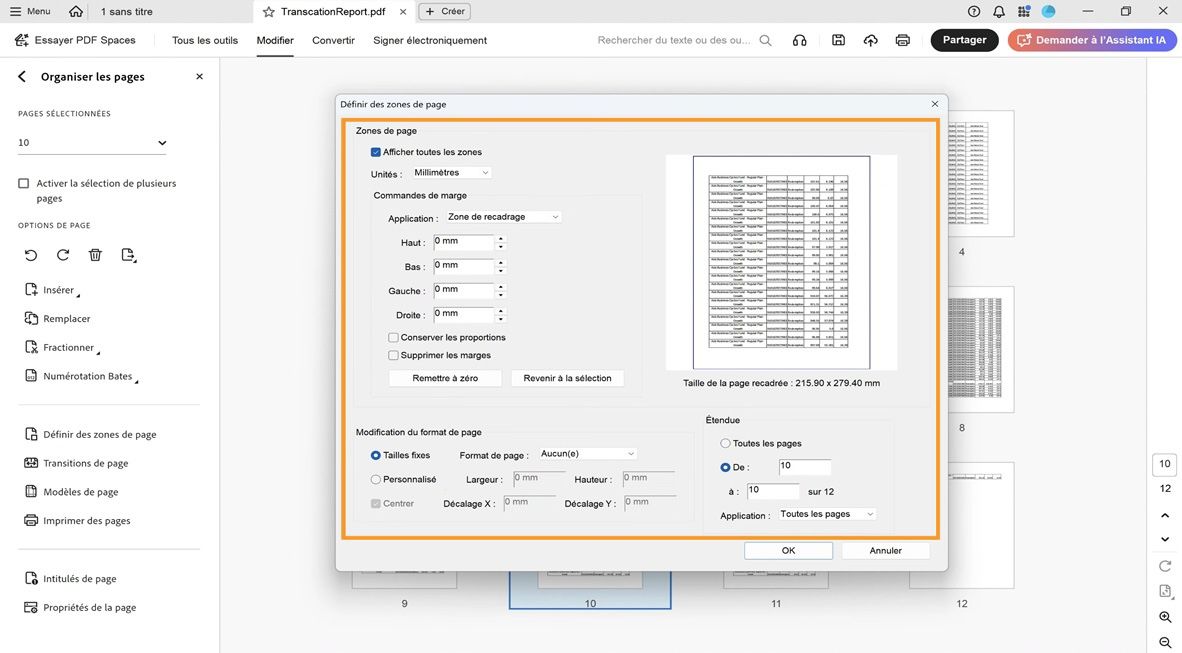Click the cloud upload icon
This screenshot has height=653, width=1182.
pyautogui.click(x=871, y=41)
